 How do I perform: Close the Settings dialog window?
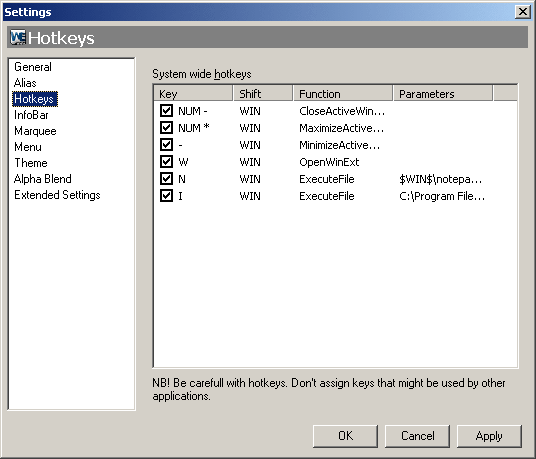522,12
